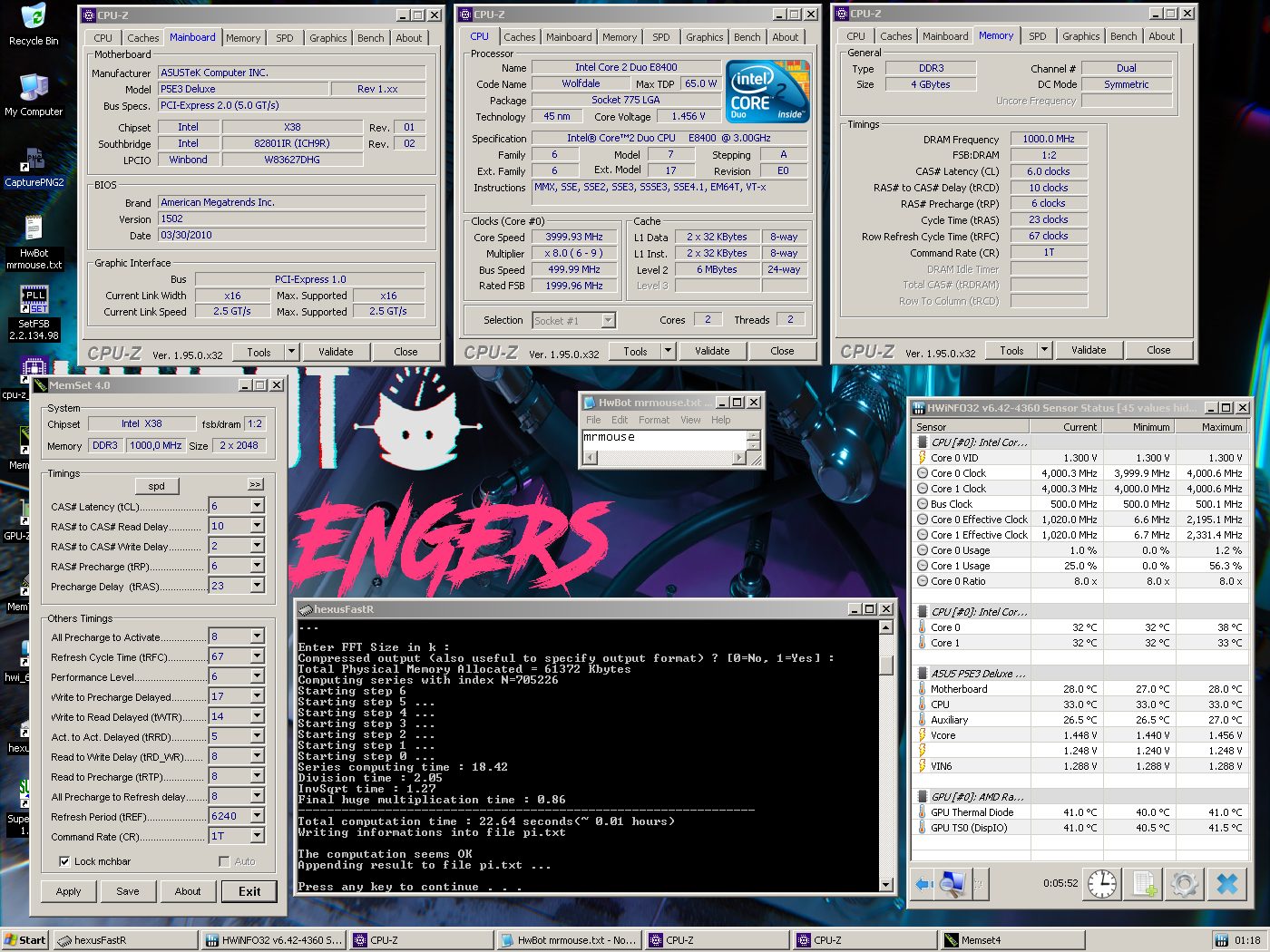
Task: Click Apply button in MemSet
Action: 69,891
